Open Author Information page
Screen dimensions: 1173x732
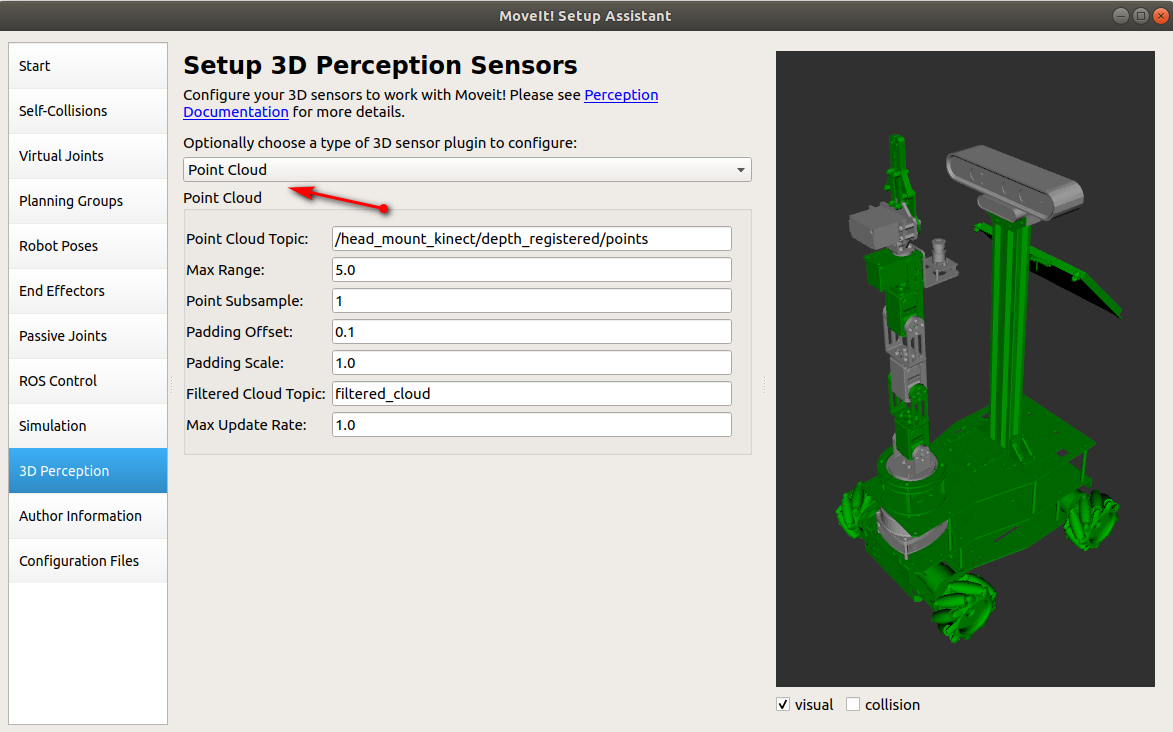click(88, 516)
